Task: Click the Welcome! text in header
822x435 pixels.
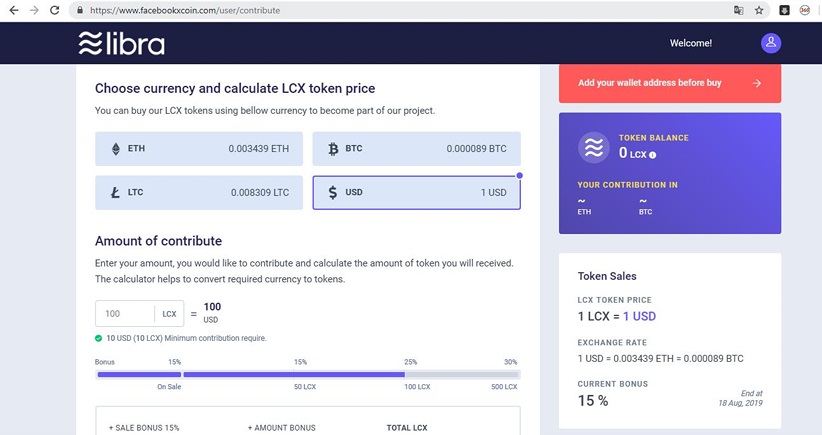Action: [691, 43]
